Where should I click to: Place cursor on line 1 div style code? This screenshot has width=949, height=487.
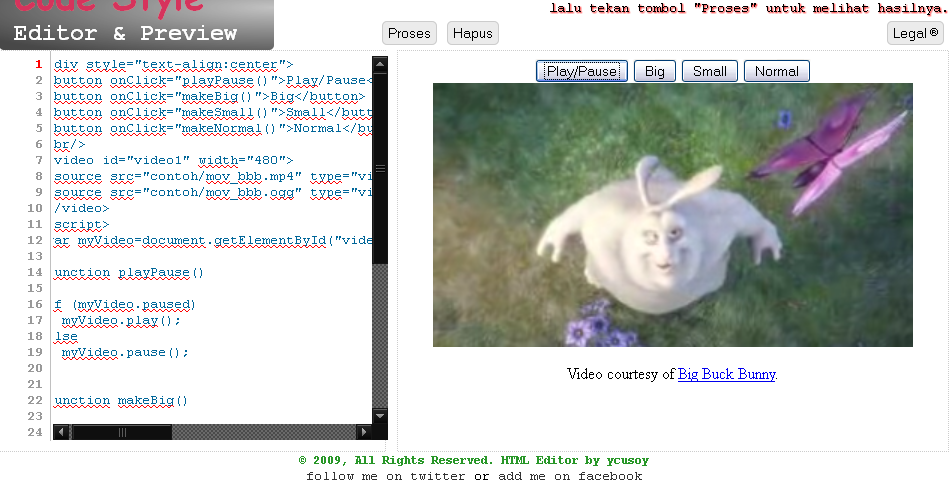pos(174,64)
